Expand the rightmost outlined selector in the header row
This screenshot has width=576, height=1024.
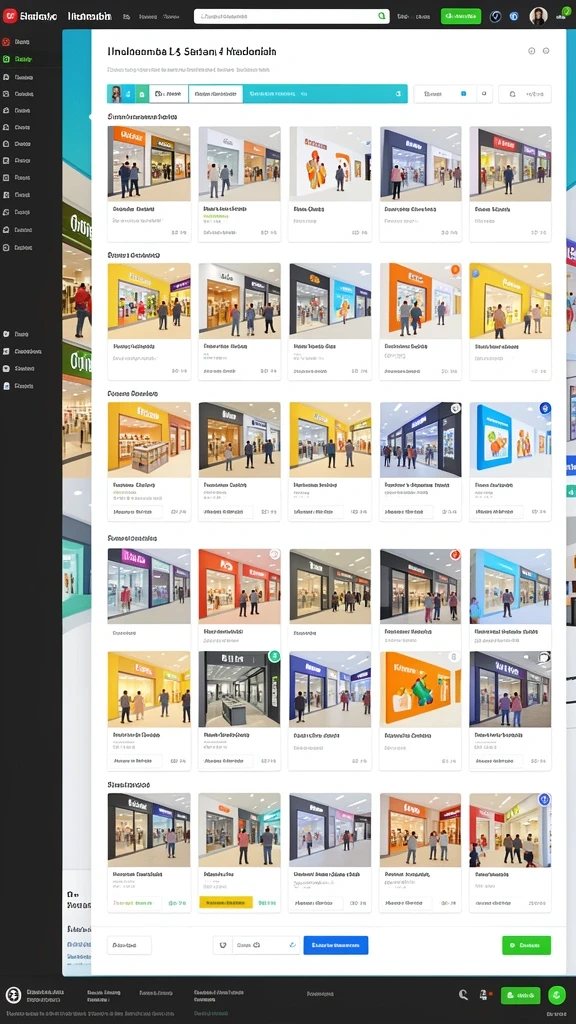tap(524, 94)
